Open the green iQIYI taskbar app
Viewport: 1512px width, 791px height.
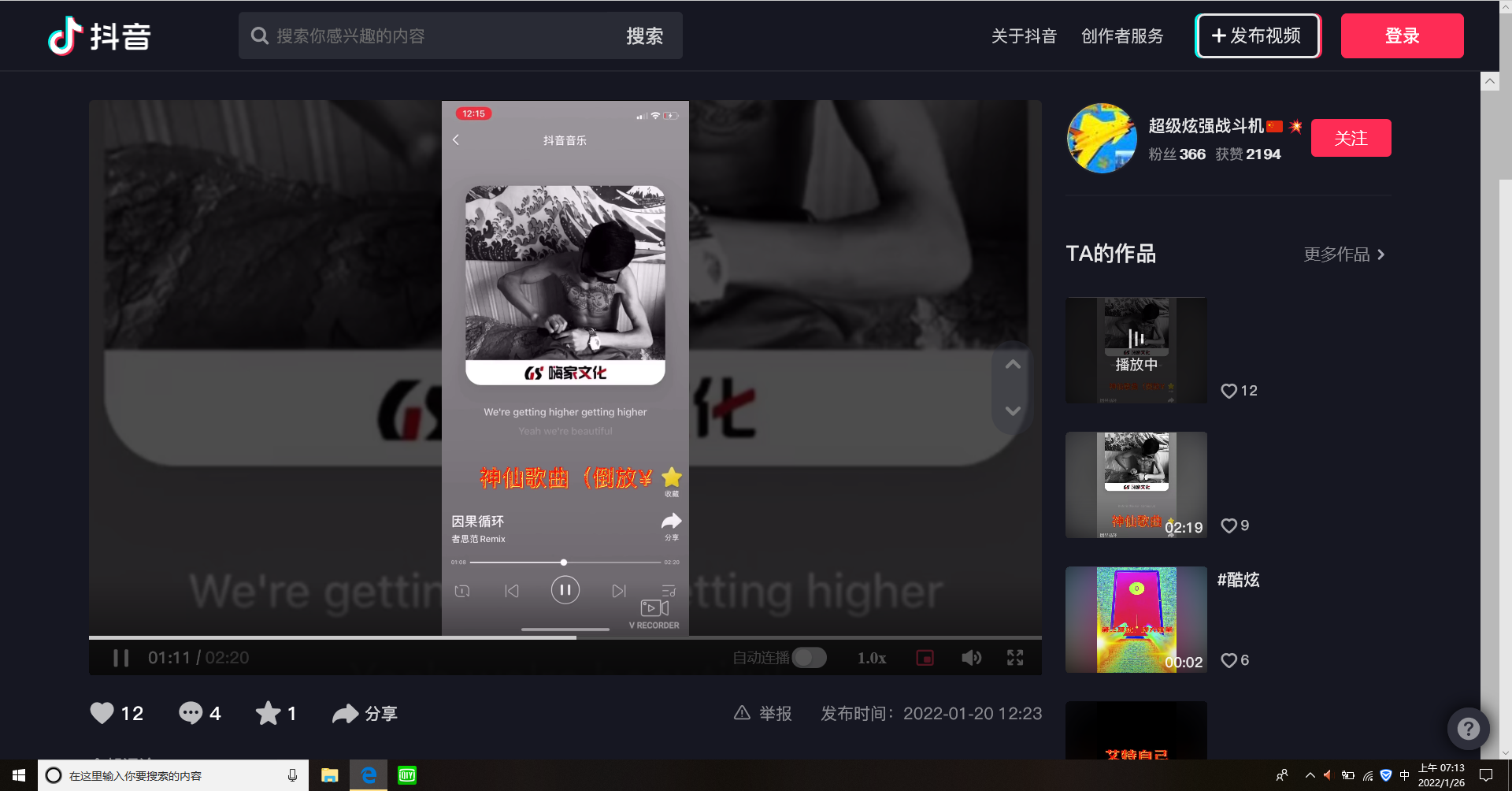click(x=407, y=775)
